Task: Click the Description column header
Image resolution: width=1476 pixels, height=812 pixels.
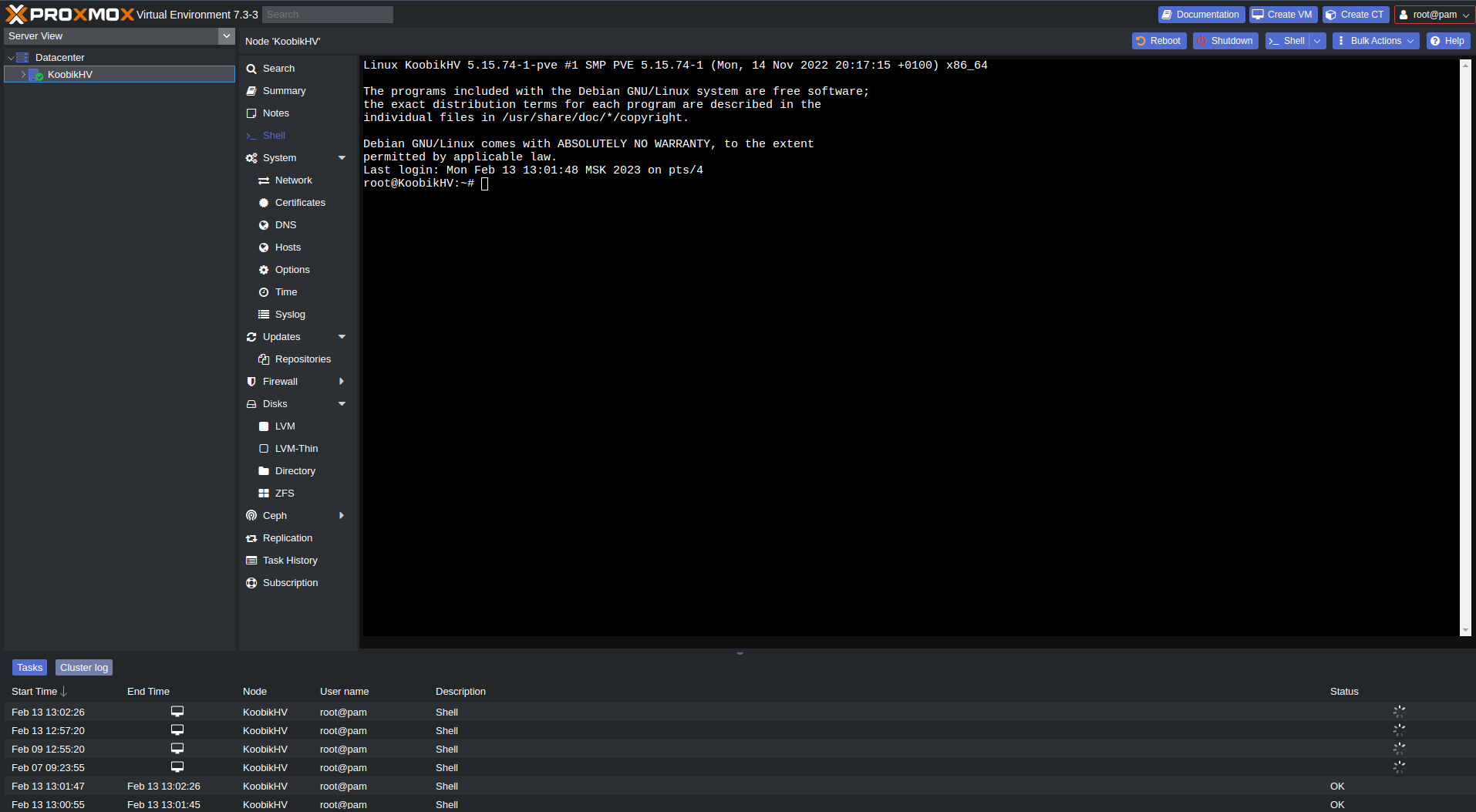Action: (x=460, y=692)
